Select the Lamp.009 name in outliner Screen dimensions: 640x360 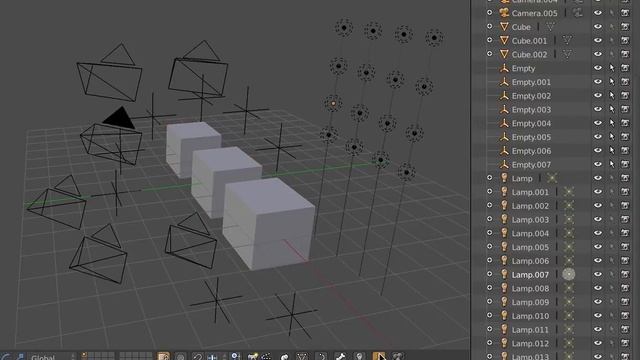530,302
